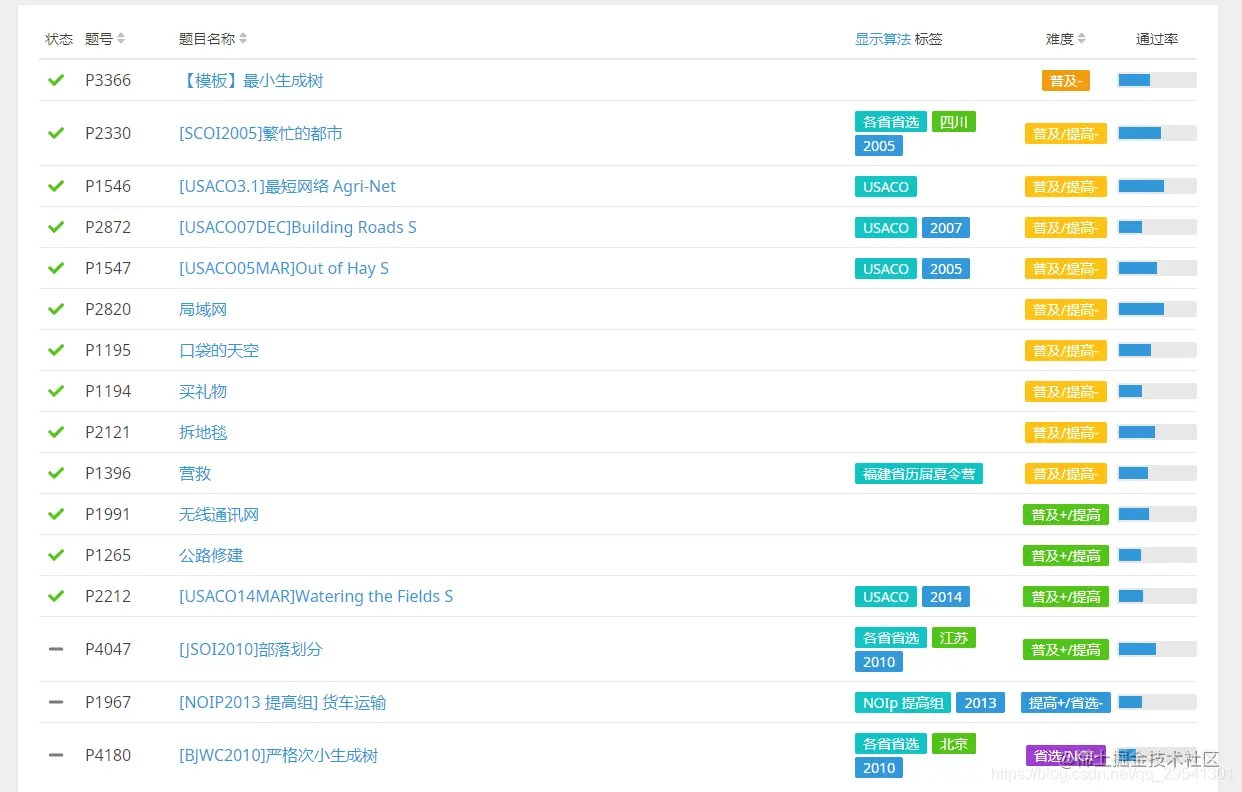The image size is (1242, 792).
Task: Click problem number P4047
Action: [x=108, y=649]
